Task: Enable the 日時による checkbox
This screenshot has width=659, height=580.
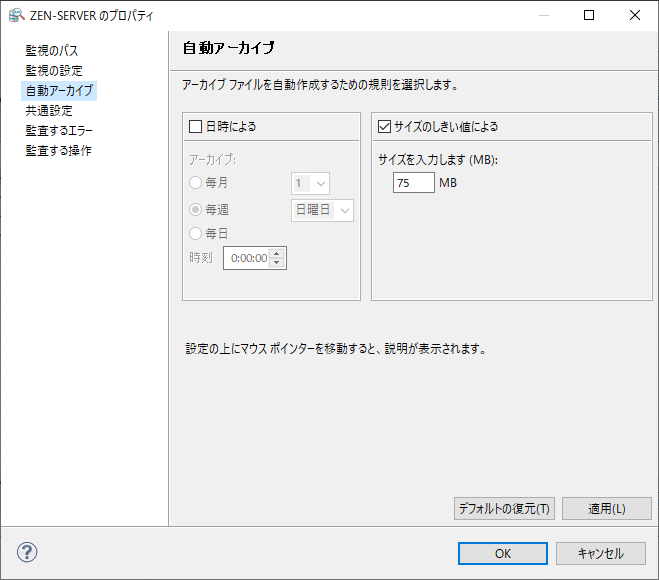Action: point(196,127)
